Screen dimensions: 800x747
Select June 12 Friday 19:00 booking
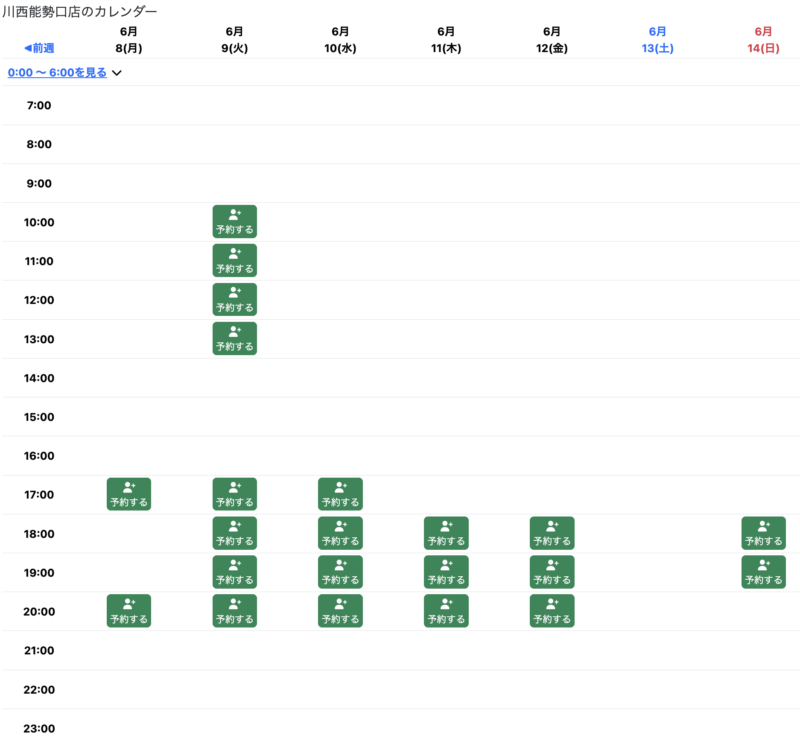coord(552,572)
